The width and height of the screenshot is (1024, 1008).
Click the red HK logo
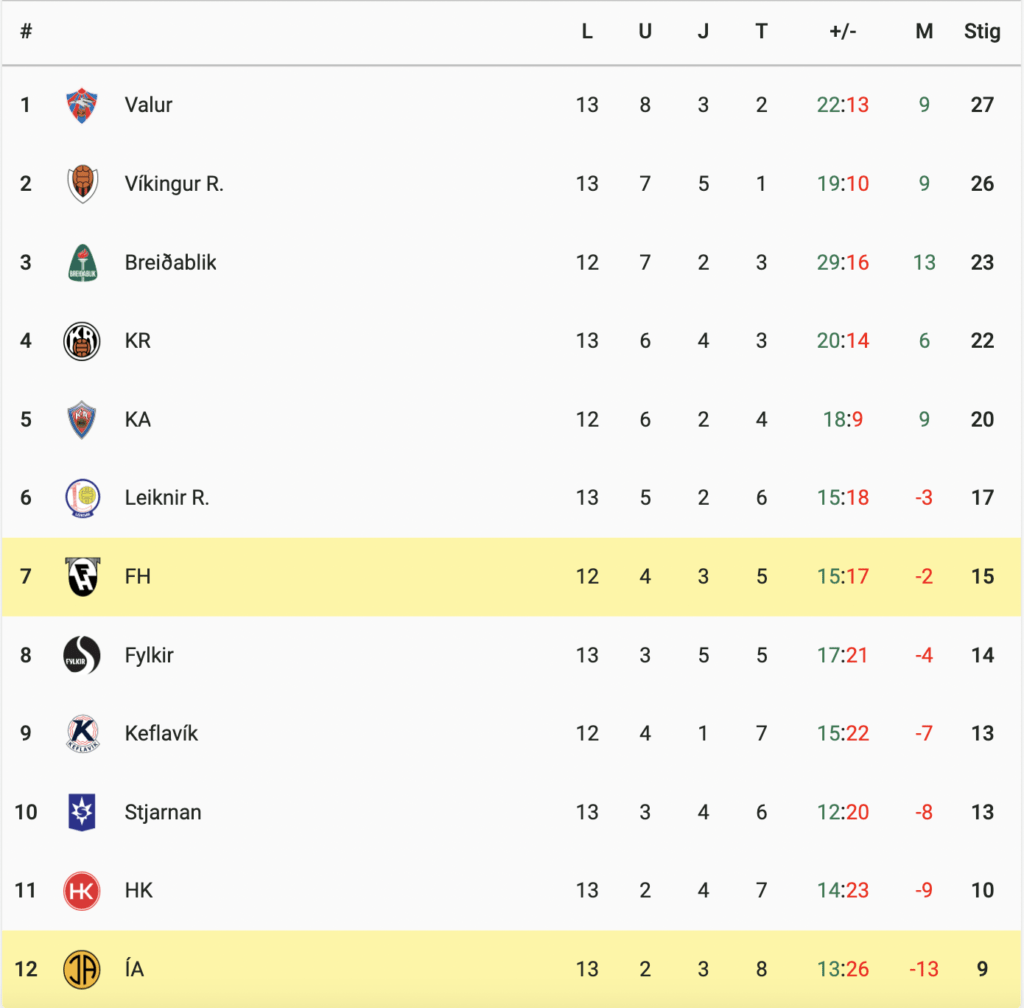(x=82, y=890)
